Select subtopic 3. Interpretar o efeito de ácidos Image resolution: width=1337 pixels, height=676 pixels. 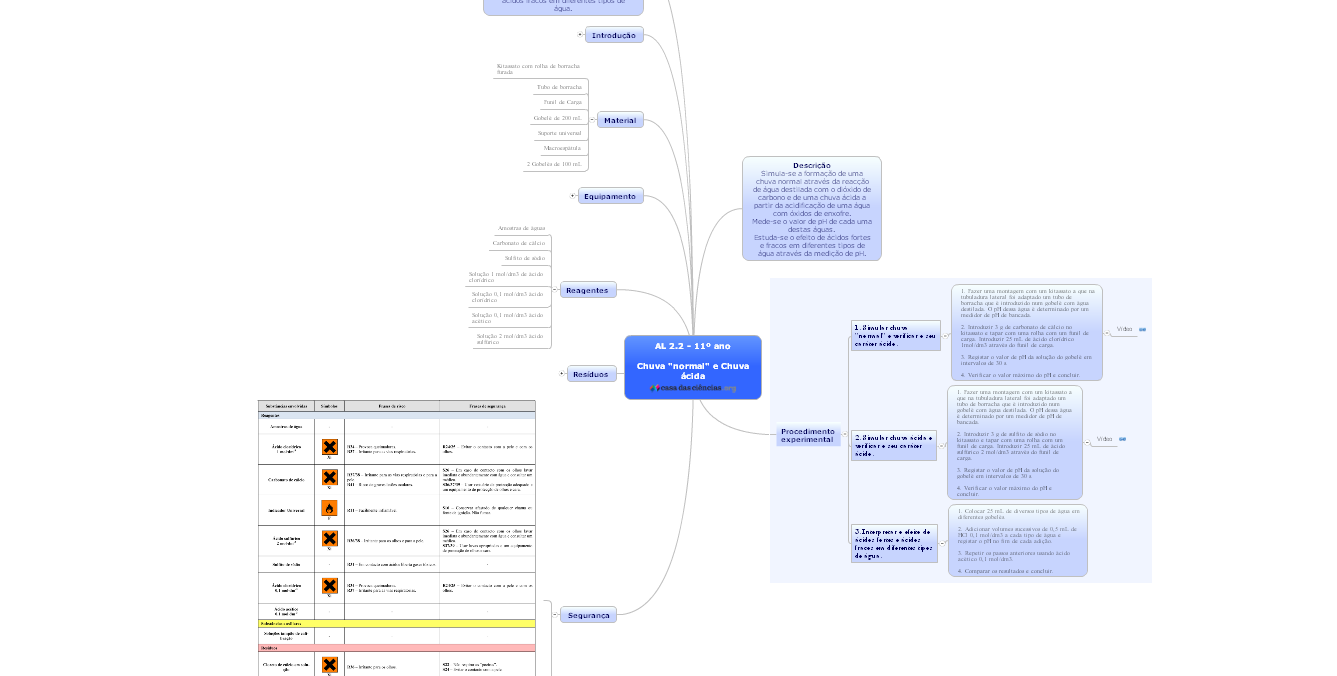[x=894, y=544]
